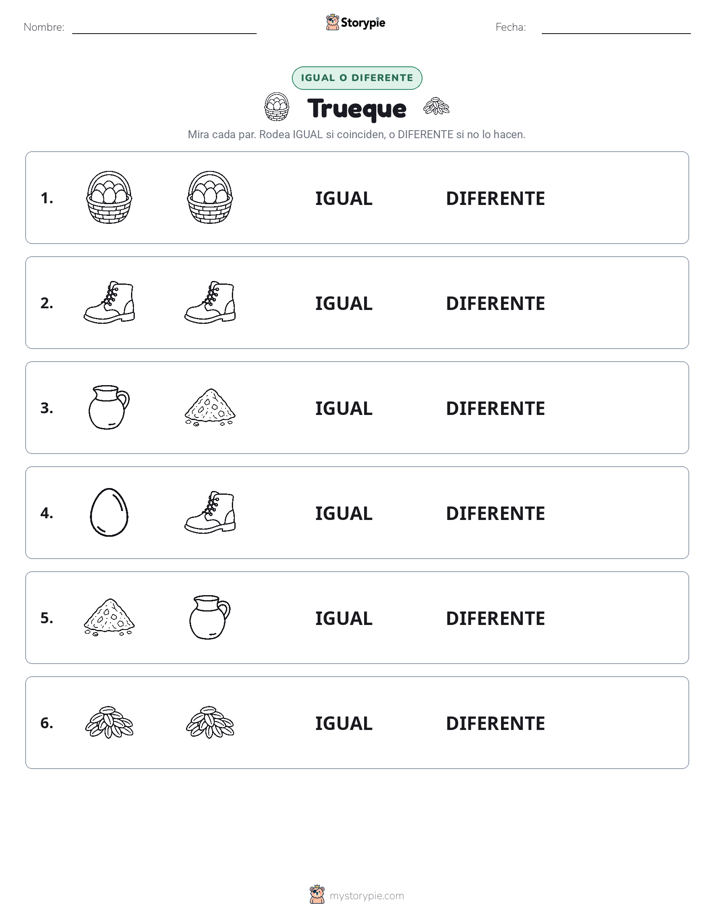Viewport: 714px width, 924px height.
Task: Choose IGUAL for pair 2
Action: pos(343,303)
